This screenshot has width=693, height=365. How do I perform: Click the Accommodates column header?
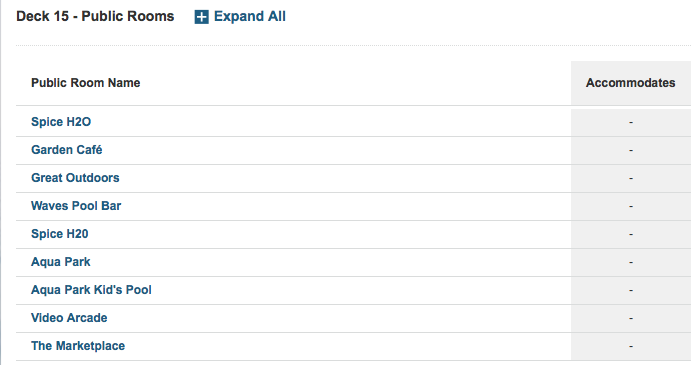(x=631, y=83)
